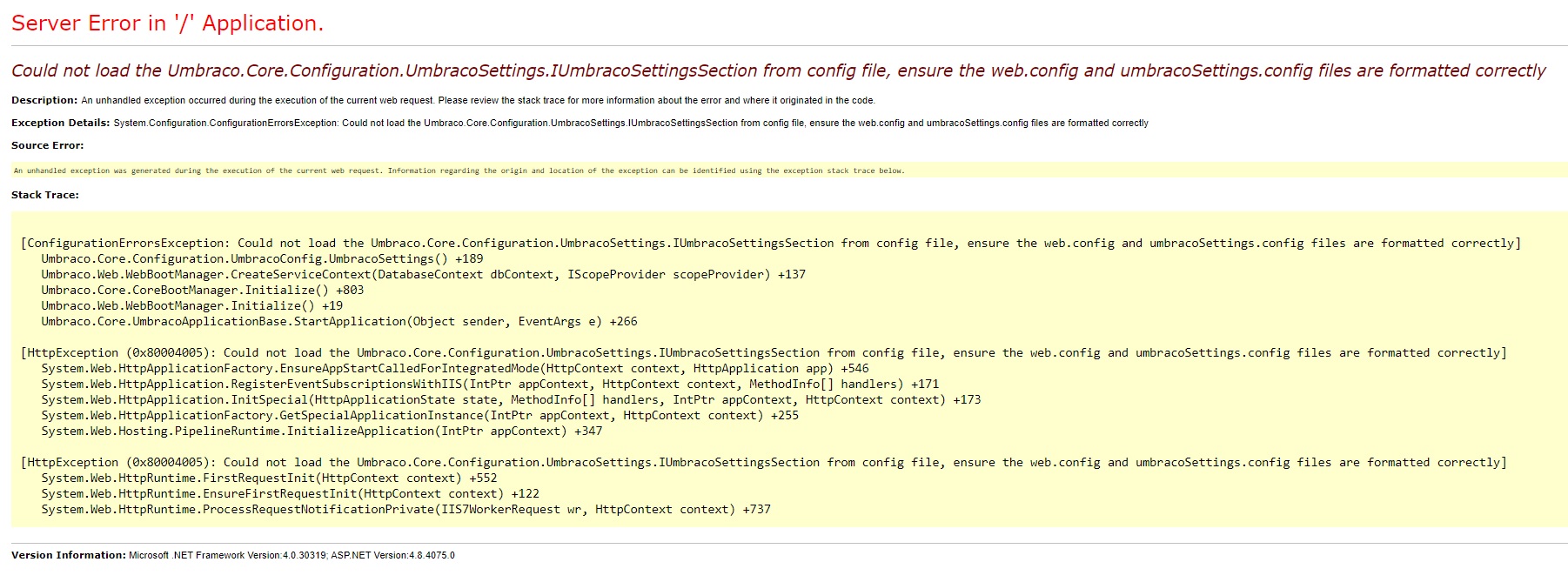Viewport: 1568px width, 582px height.
Task: Click the HttpRuntime.FirstRequestInit stack line
Action: pos(269,478)
